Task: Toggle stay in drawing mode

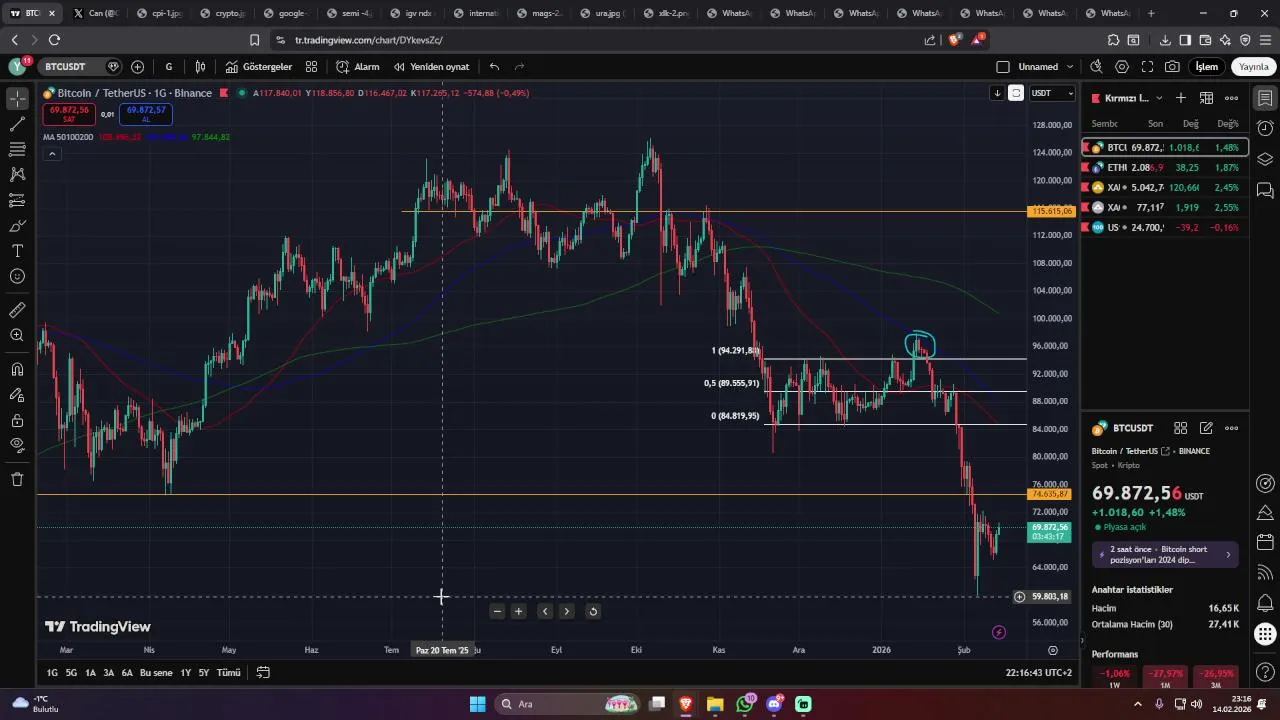Action: (x=17, y=395)
